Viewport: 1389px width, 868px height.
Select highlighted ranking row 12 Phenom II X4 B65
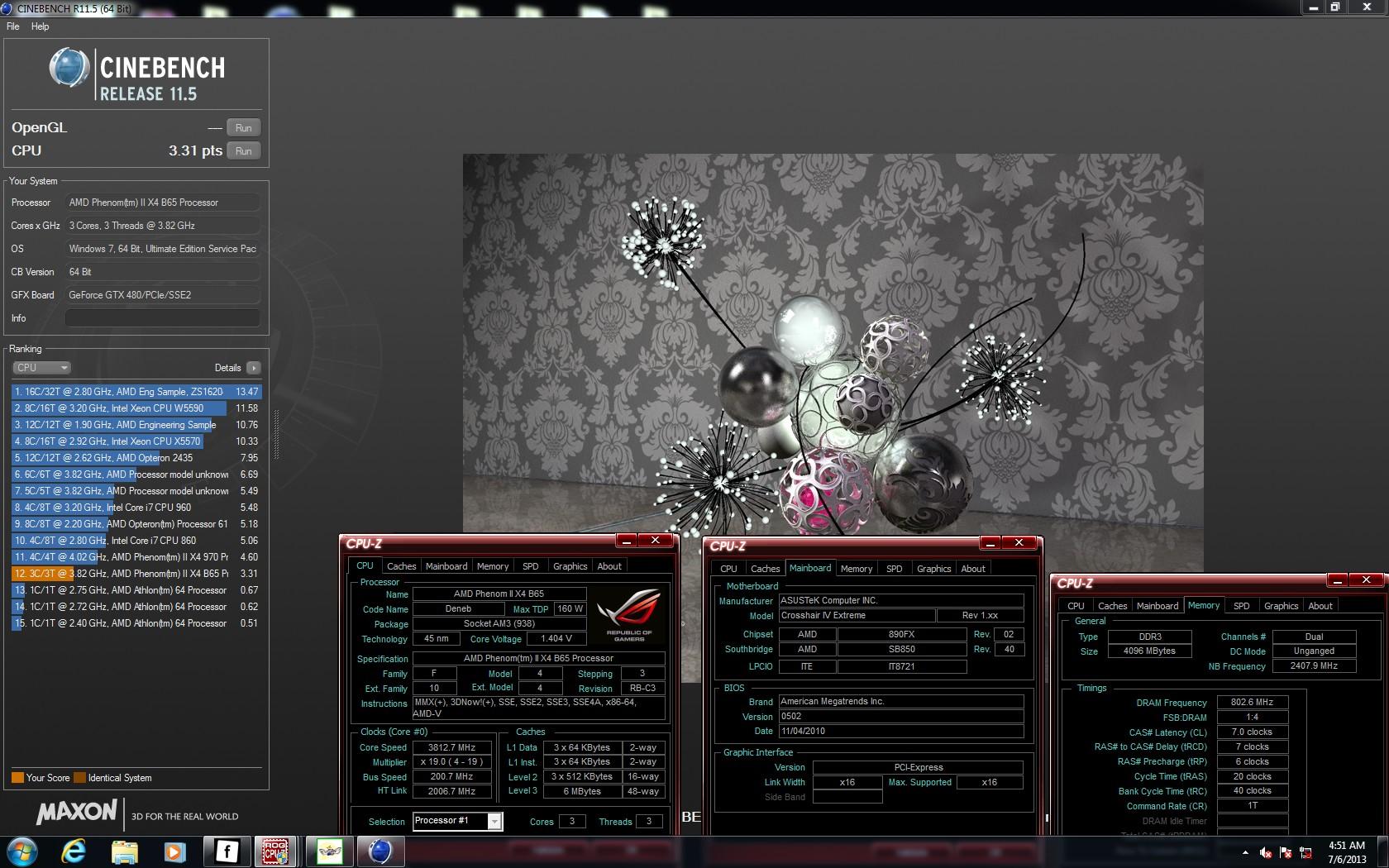coord(136,574)
